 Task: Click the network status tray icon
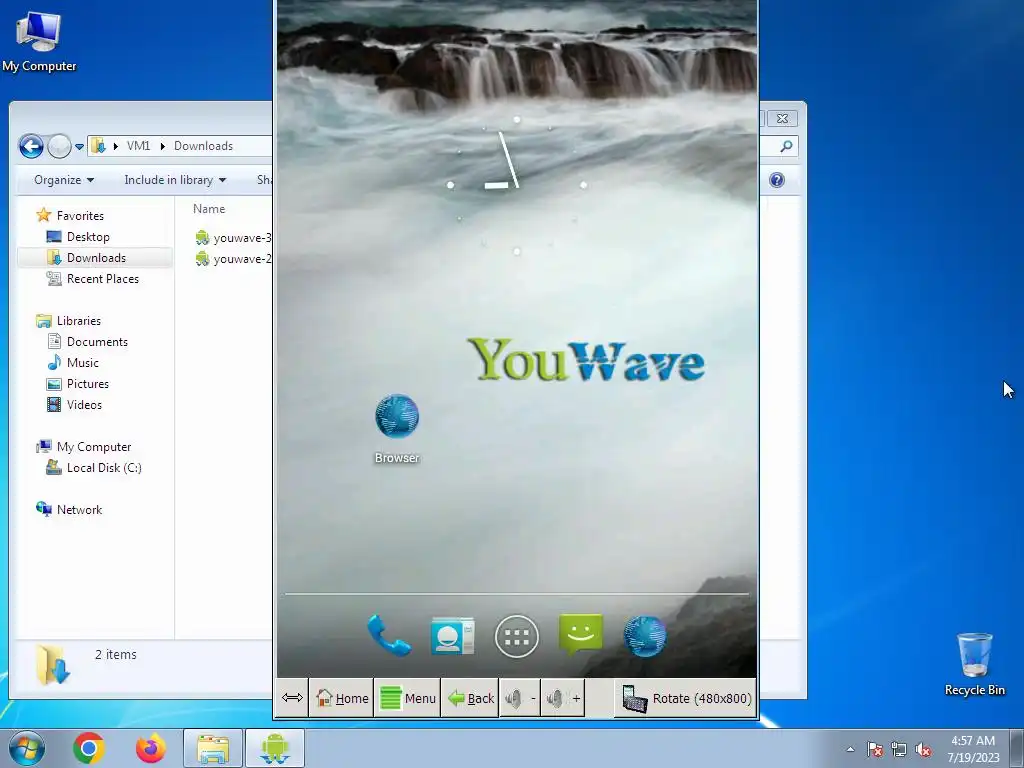tap(899, 749)
